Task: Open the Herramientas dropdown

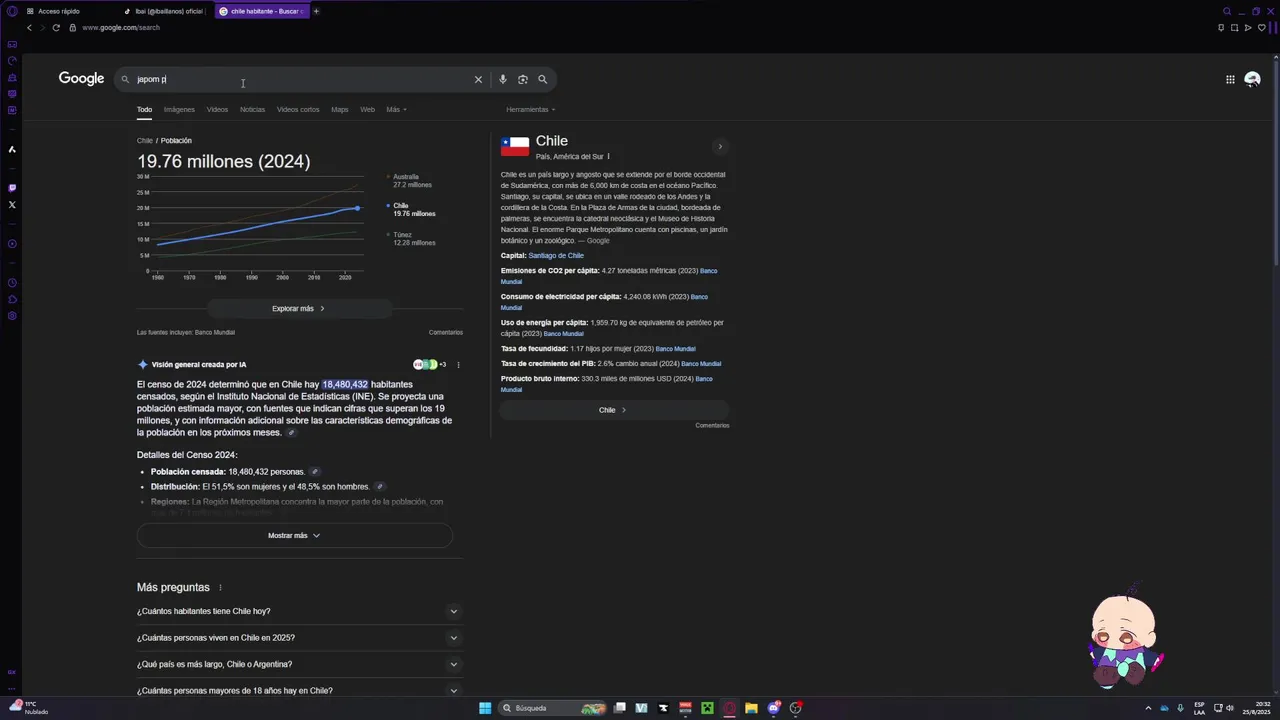Action: coord(530,110)
